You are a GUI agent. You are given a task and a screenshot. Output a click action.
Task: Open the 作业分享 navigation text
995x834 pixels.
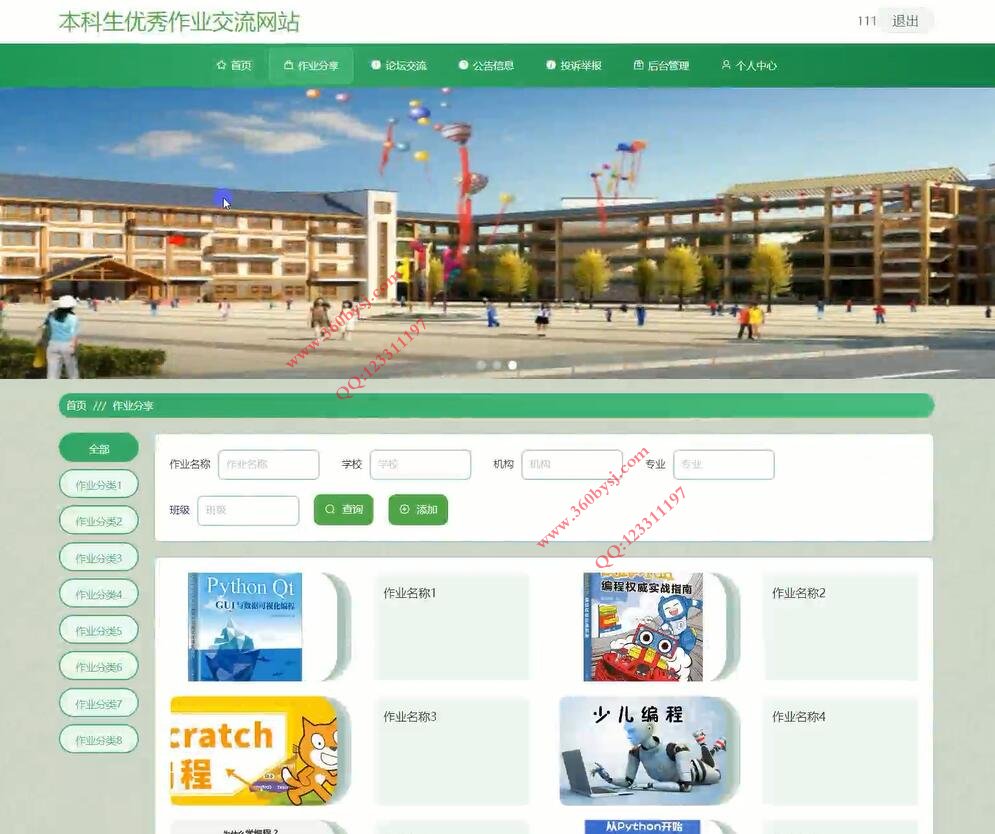(x=318, y=65)
